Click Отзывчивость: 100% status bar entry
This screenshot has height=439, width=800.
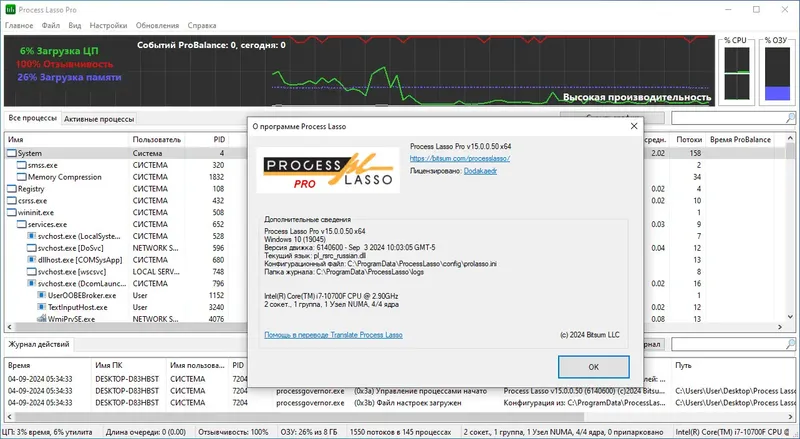pyautogui.click(x=233, y=432)
